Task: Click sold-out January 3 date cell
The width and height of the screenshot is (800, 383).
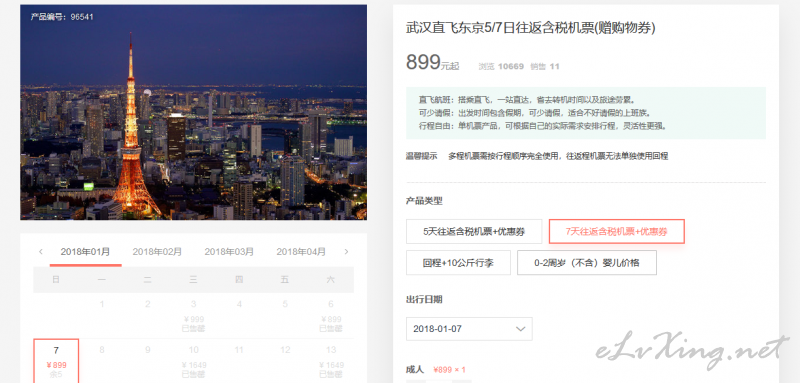Action: coord(193,316)
